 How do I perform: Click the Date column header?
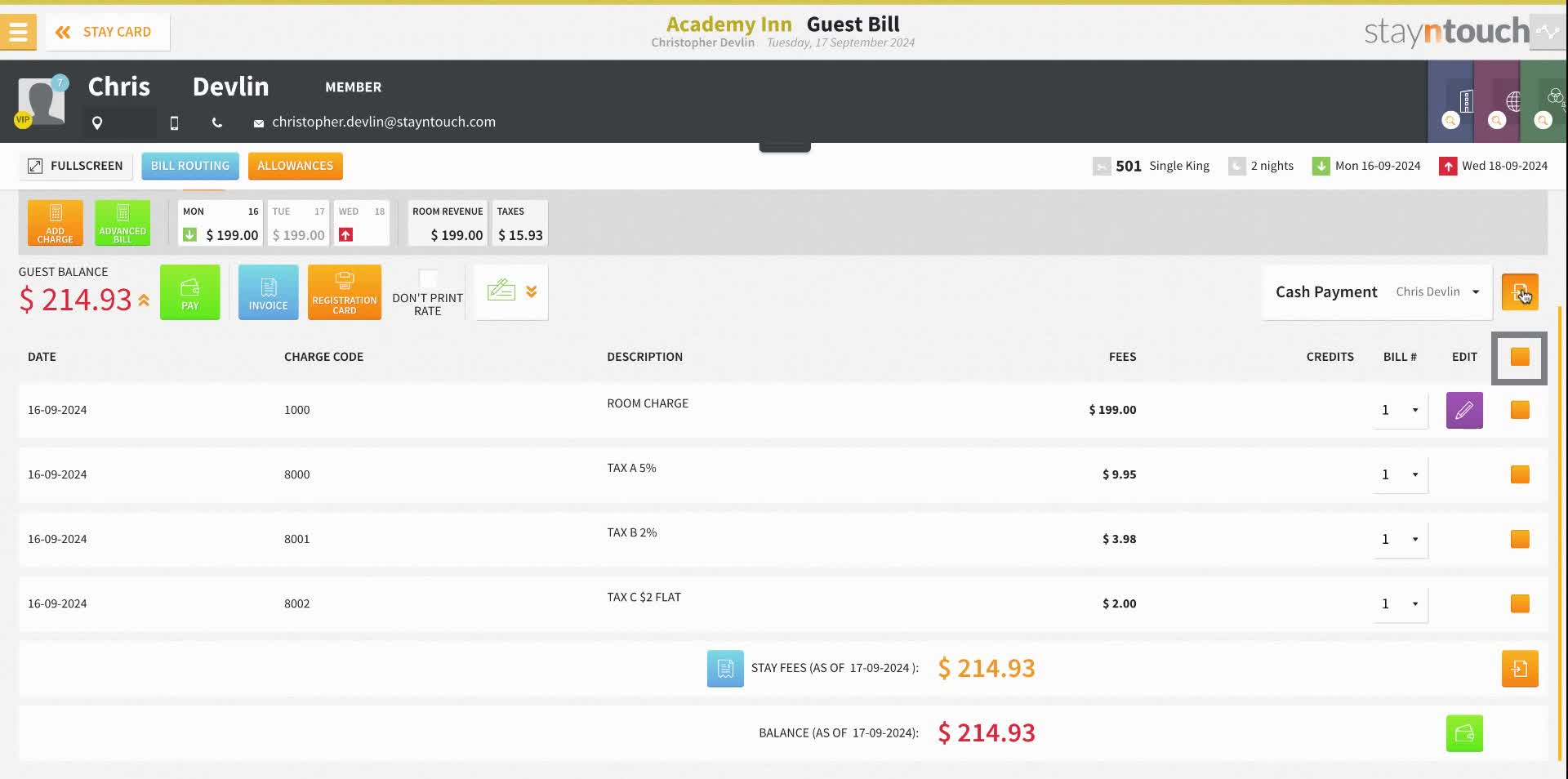[x=42, y=357]
